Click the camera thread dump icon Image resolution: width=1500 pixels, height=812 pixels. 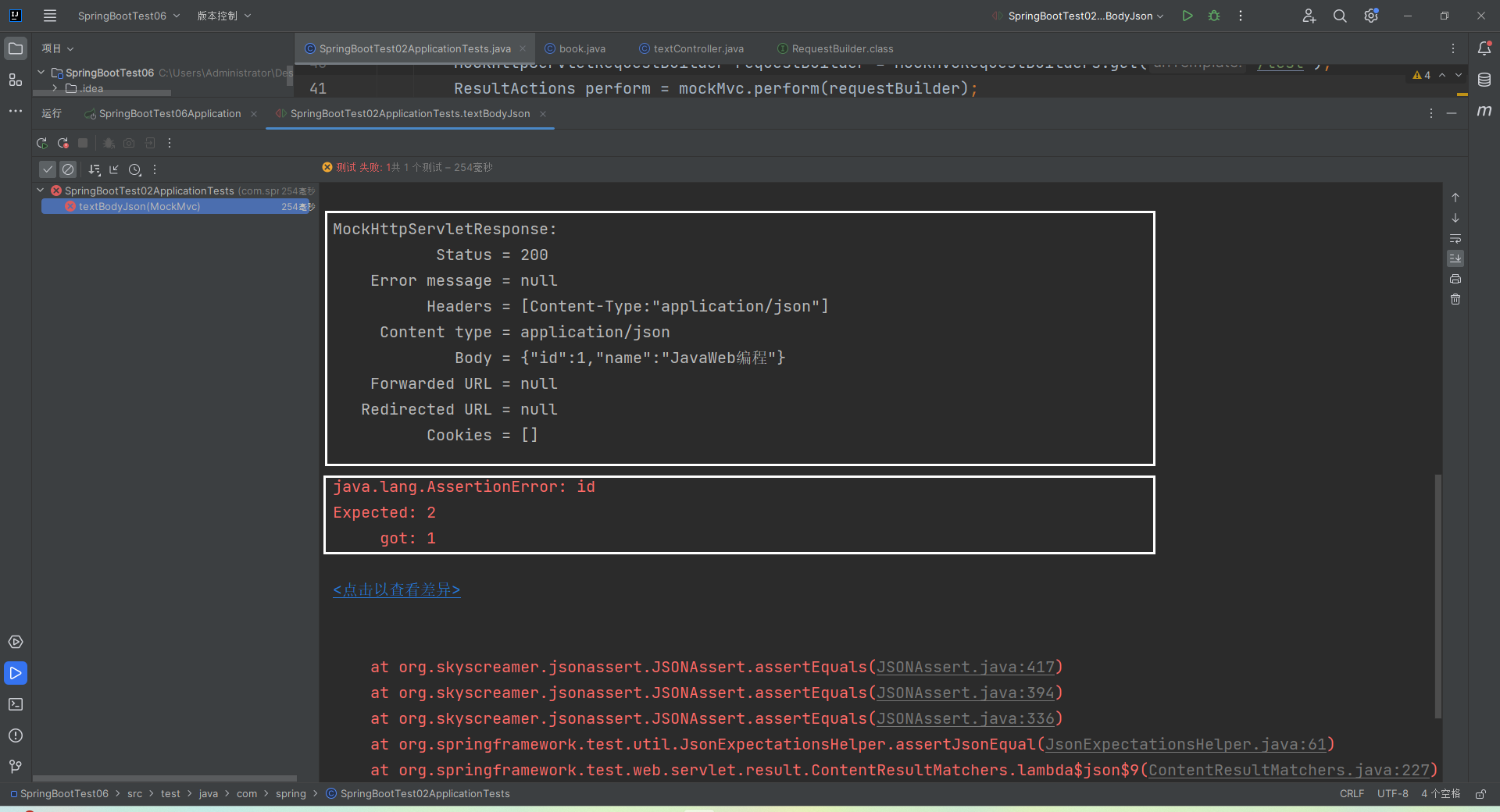click(x=129, y=143)
